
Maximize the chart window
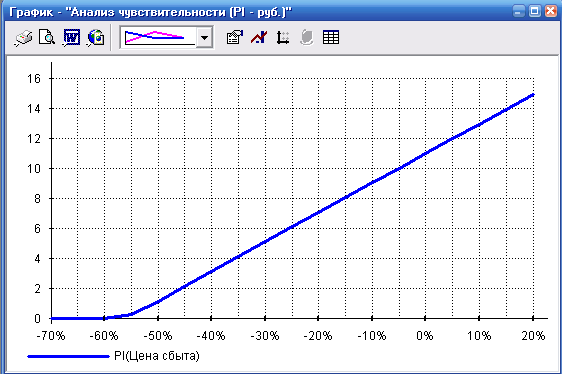point(534,11)
